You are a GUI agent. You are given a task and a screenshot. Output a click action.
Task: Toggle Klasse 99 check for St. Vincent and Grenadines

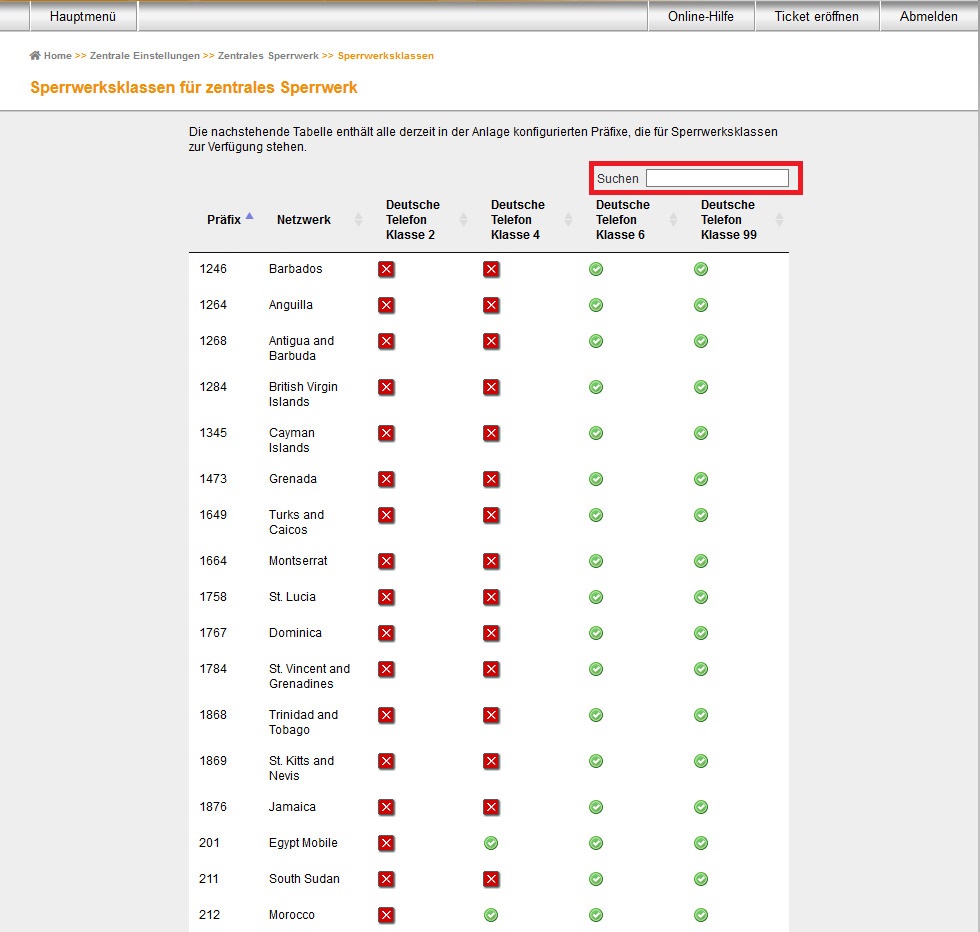[701, 669]
